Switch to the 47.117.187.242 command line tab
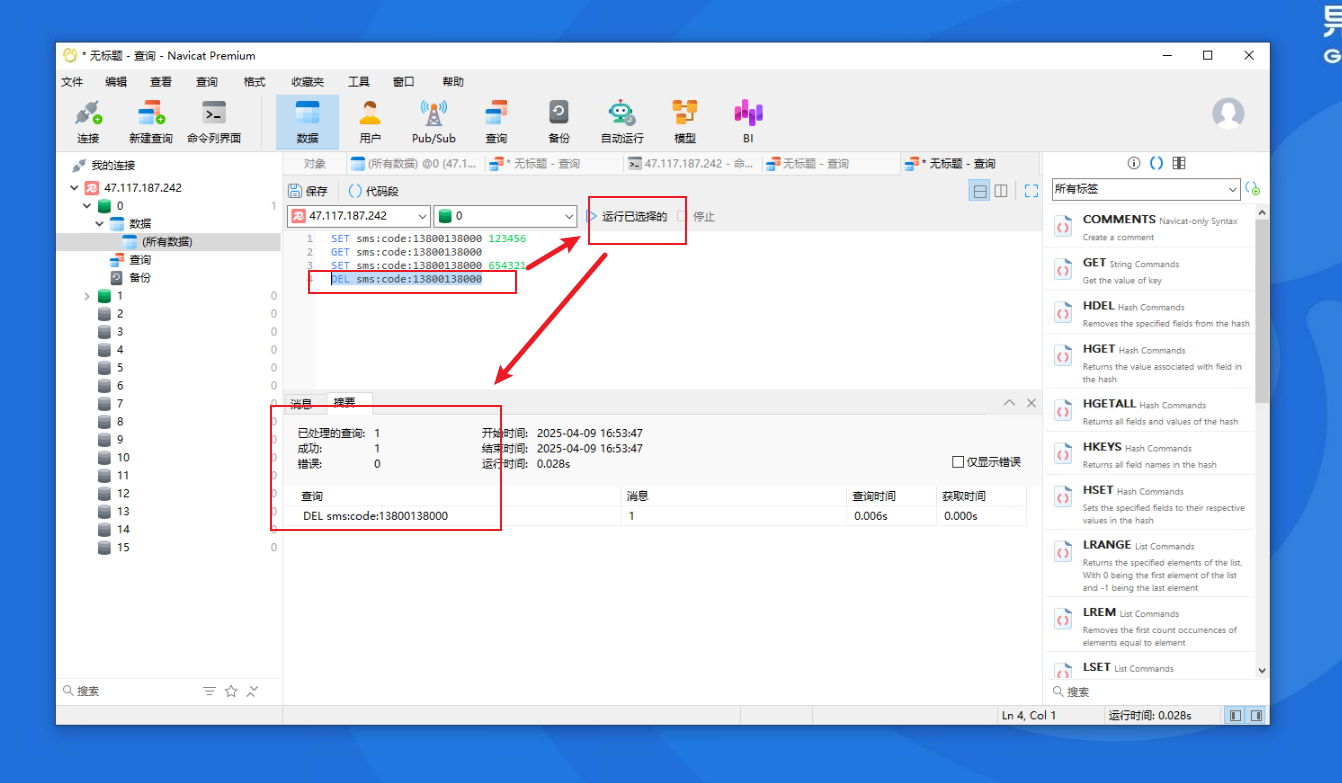The width and height of the screenshot is (1342, 783). pos(692,163)
